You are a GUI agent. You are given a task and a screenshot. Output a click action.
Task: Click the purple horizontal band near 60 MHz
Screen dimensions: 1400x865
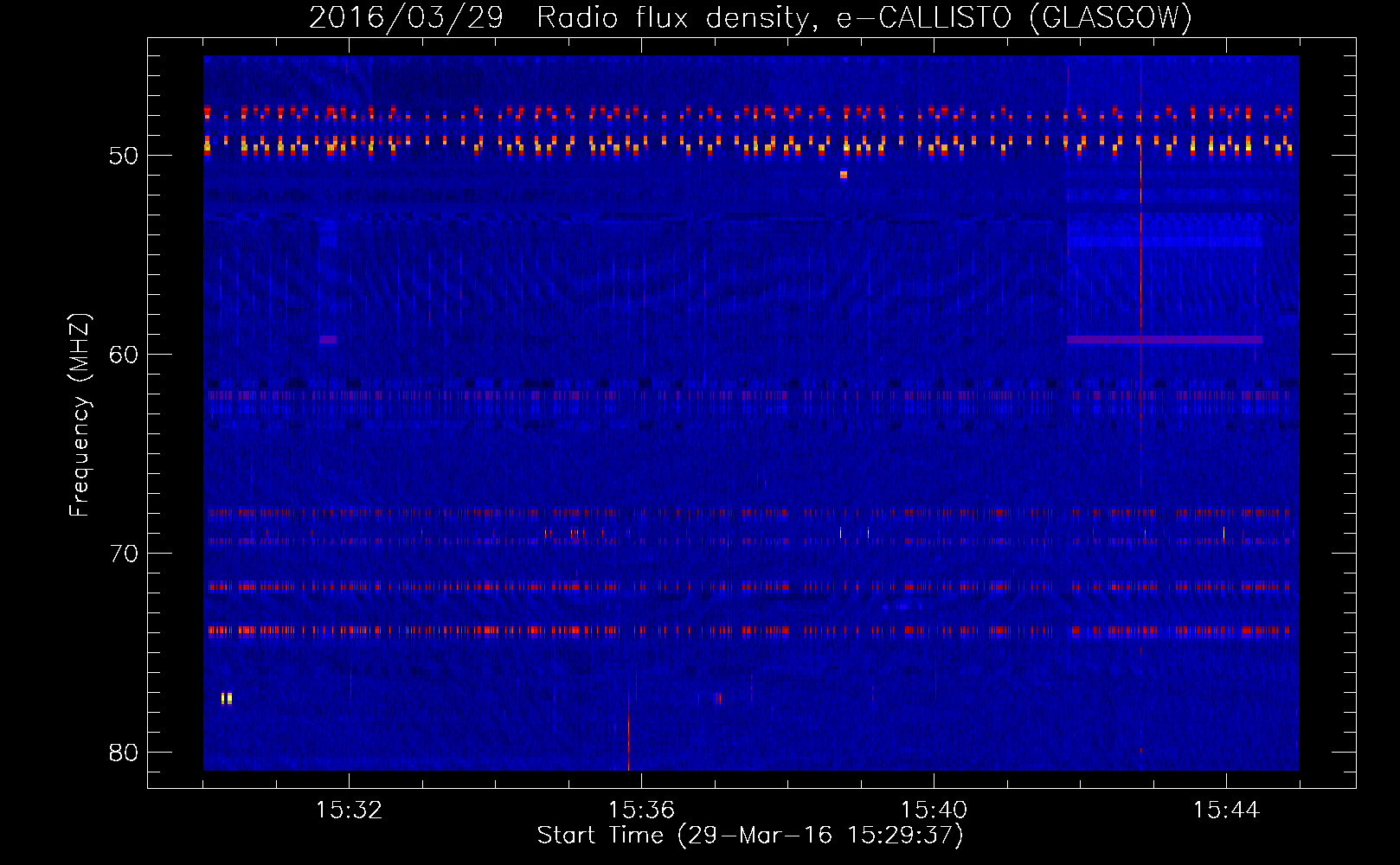pyautogui.click(x=1164, y=340)
